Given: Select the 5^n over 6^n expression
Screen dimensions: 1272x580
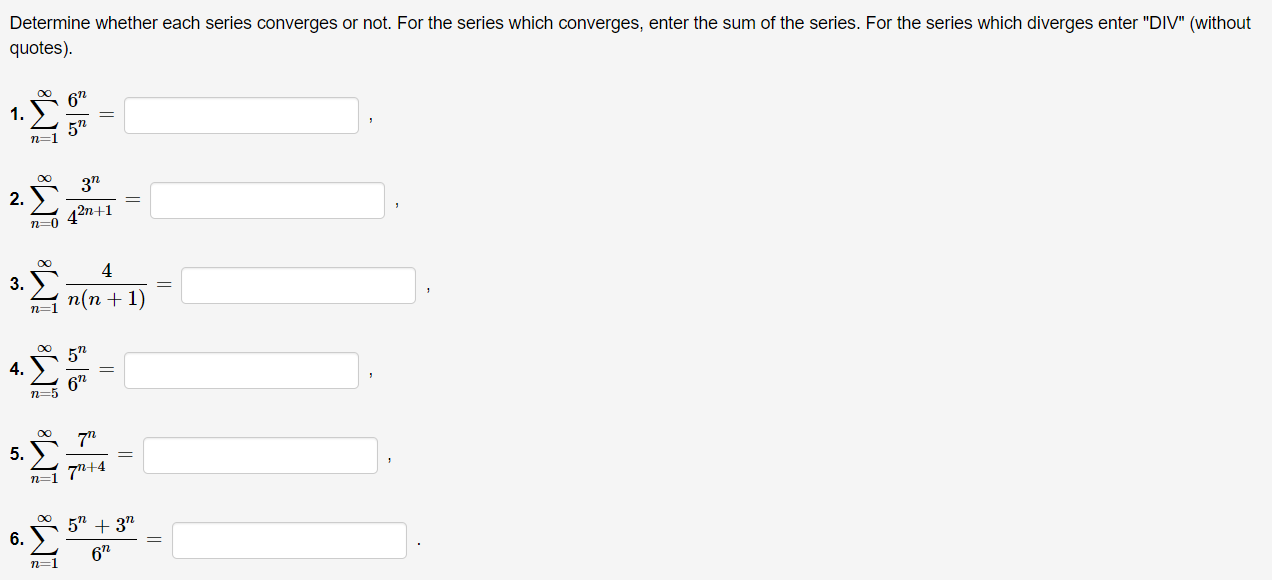Looking at the screenshot, I should [78, 369].
